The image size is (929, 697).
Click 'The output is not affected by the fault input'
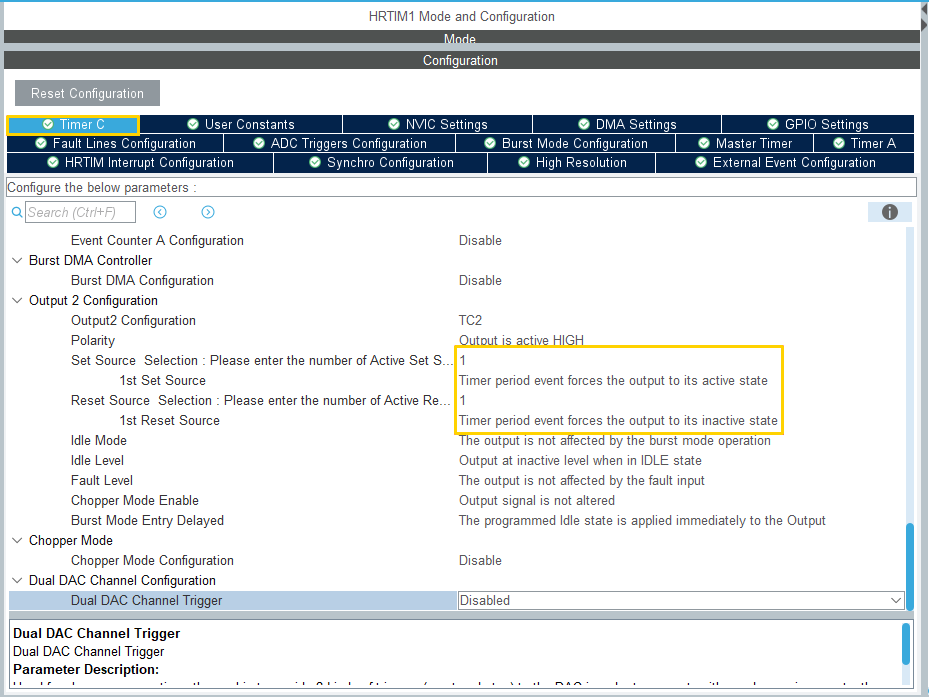[582, 481]
